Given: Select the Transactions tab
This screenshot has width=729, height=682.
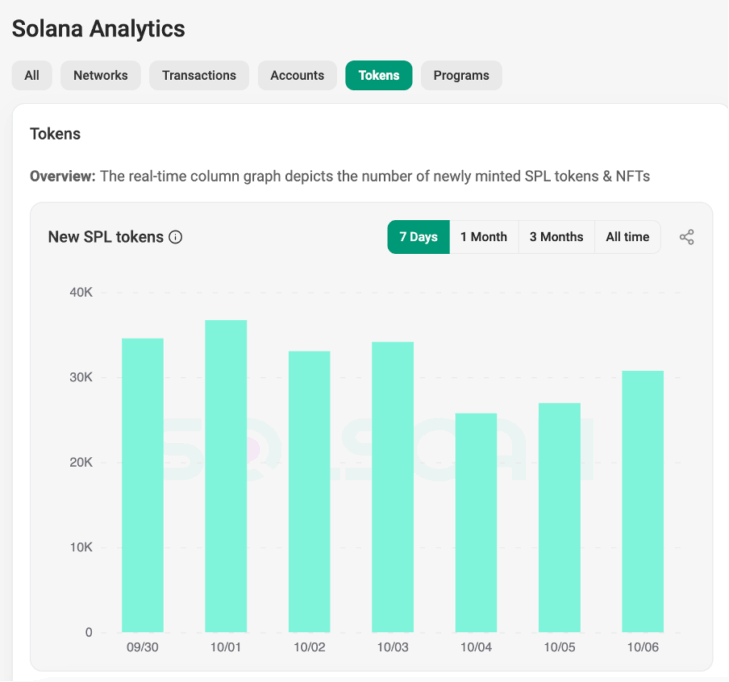Looking at the screenshot, I should pos(199,75).
